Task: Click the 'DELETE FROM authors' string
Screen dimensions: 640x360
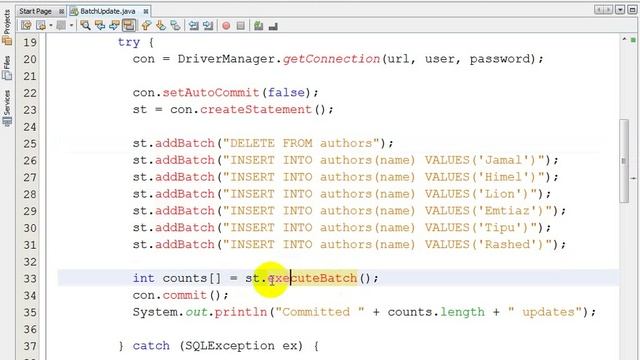Action: pyautogui.click(x=301, y=143)
